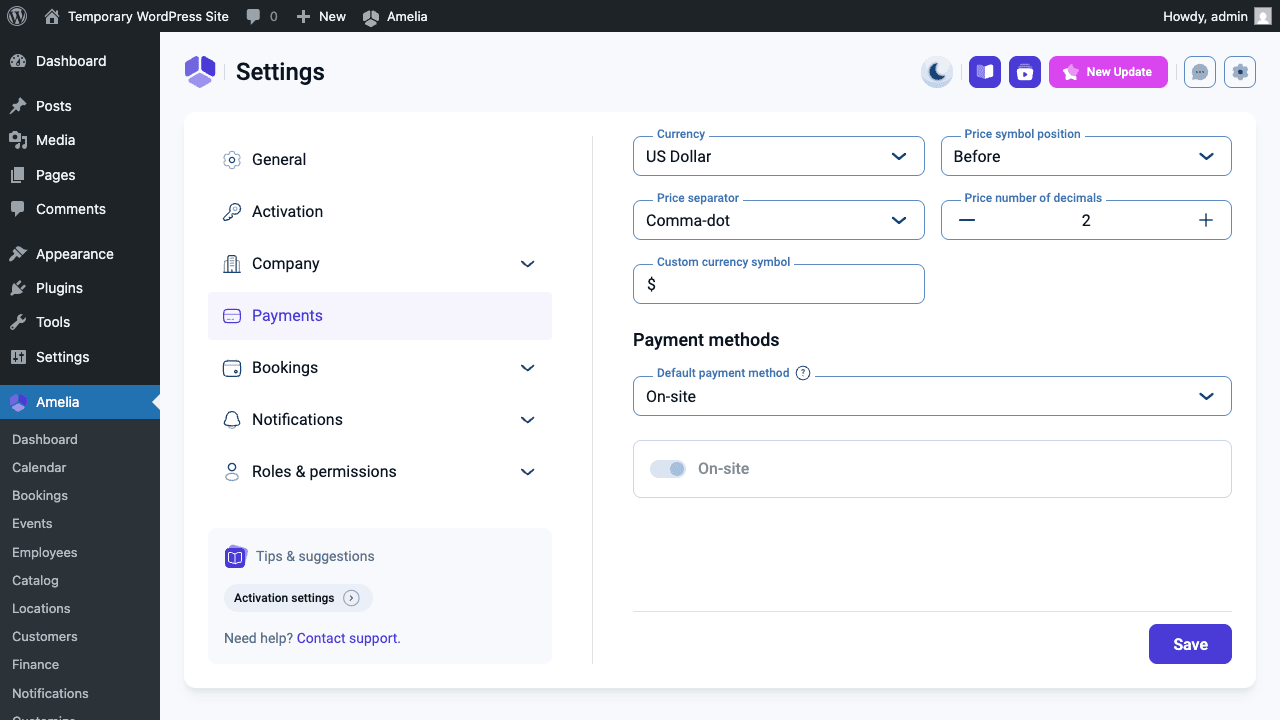Image resolution: width=1280 pixels, height=720 pixels.
Task: Click the Notifications bell icon
Action: click(x=232, y=419)
